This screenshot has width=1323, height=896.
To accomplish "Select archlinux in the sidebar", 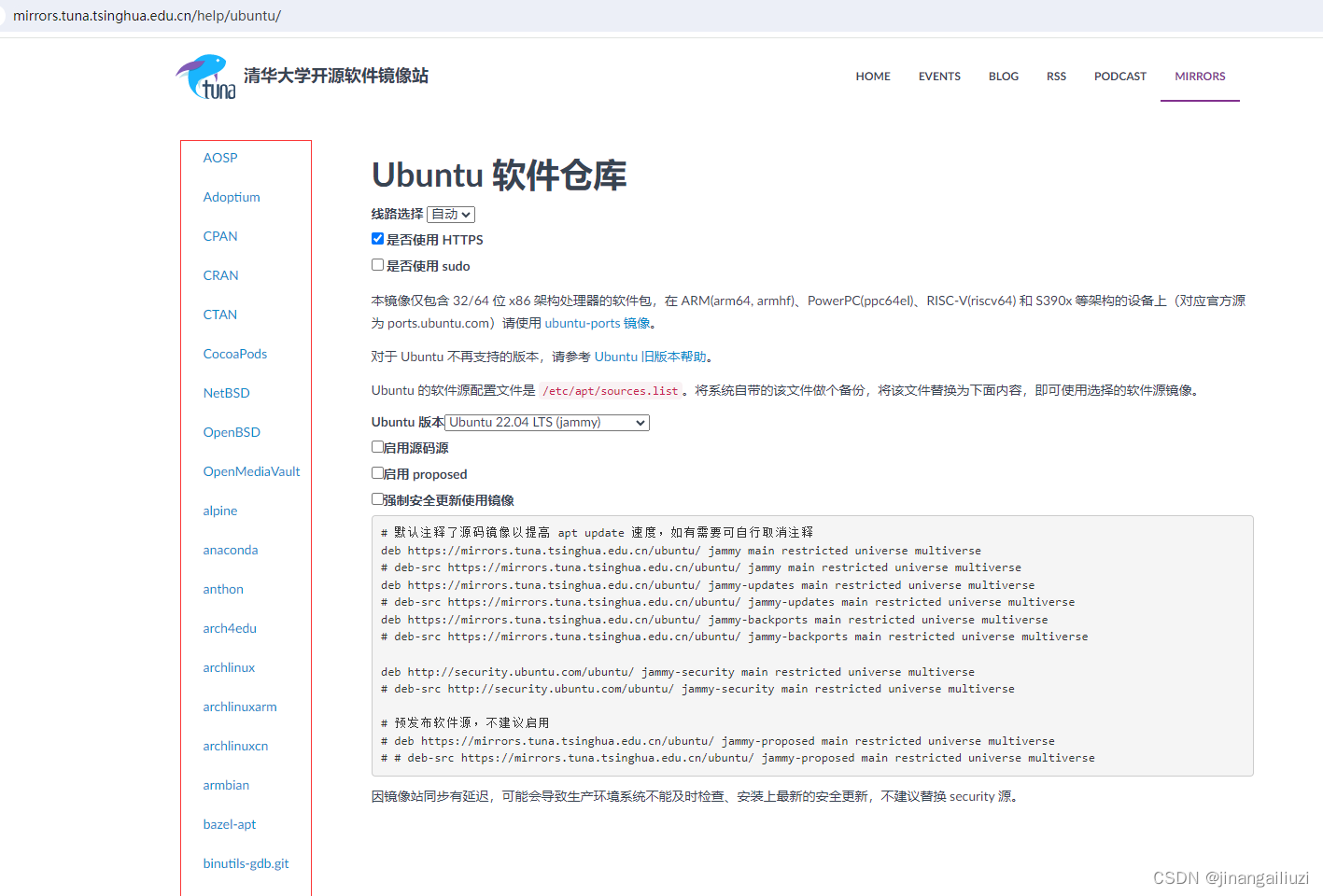I will [x=229, y=667].
